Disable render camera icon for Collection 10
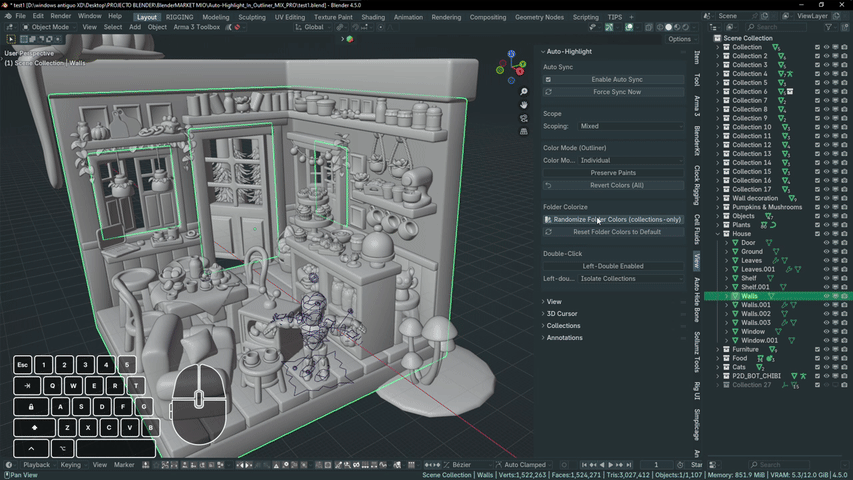853x480 pixels. tap(844, 127)
